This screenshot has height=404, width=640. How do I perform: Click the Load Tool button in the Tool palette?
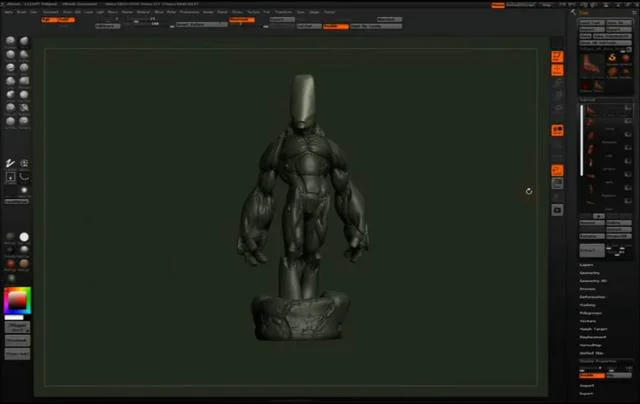(592, 22)
